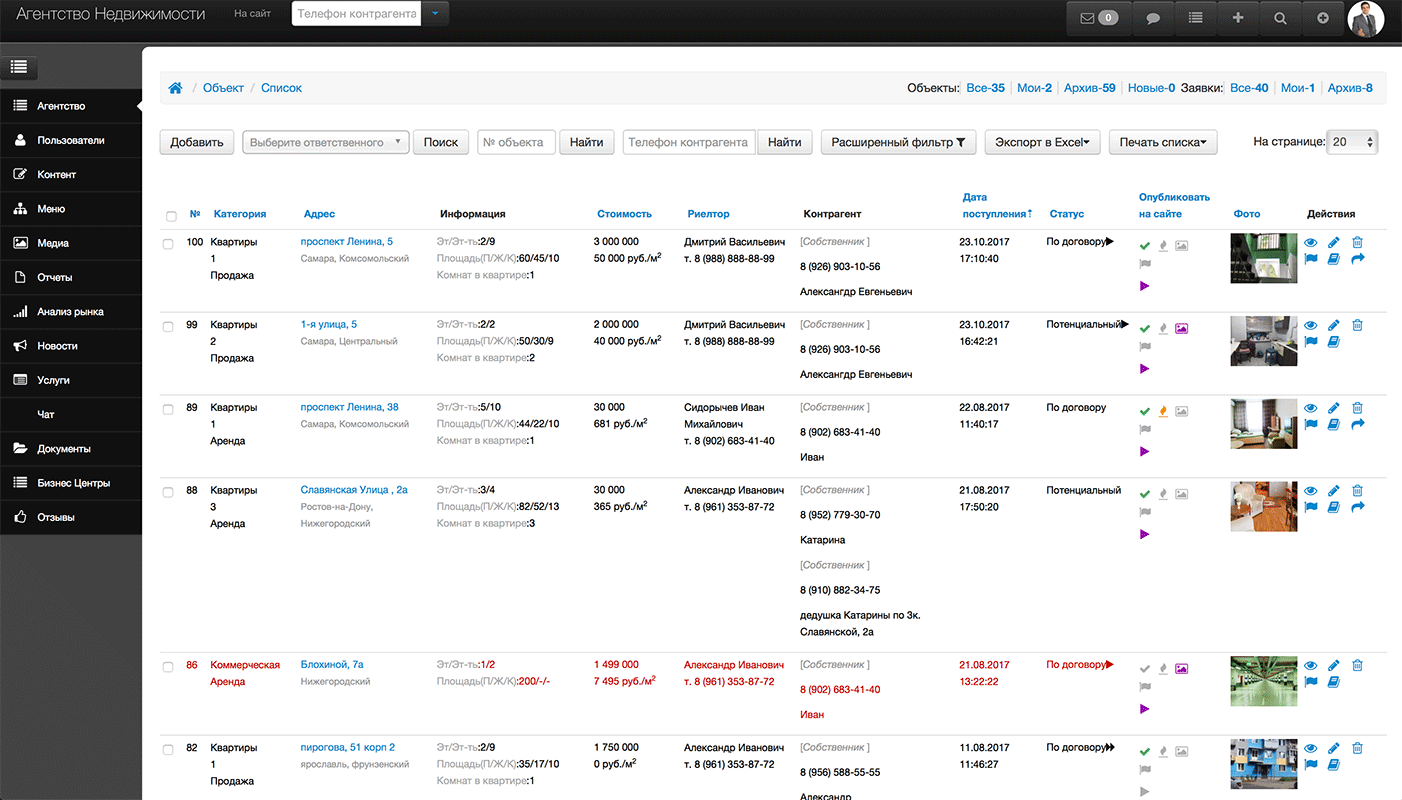Open 'Отчеты' in the sidebar
Image resolution: width=1402 pixels, height=800 pixels.
click(70, 277)
